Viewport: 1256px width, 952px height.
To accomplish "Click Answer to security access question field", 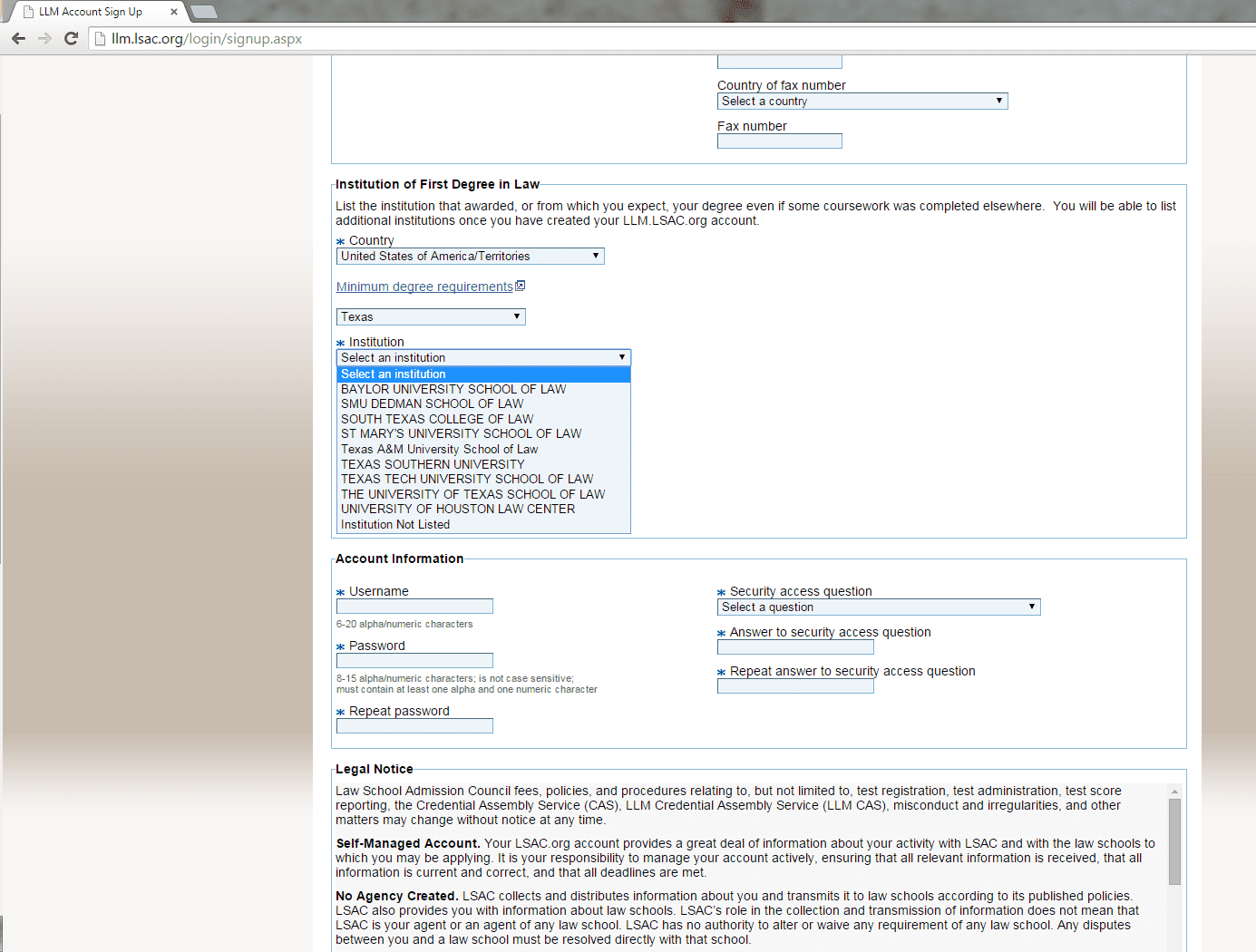I will [x=795, y=647].
